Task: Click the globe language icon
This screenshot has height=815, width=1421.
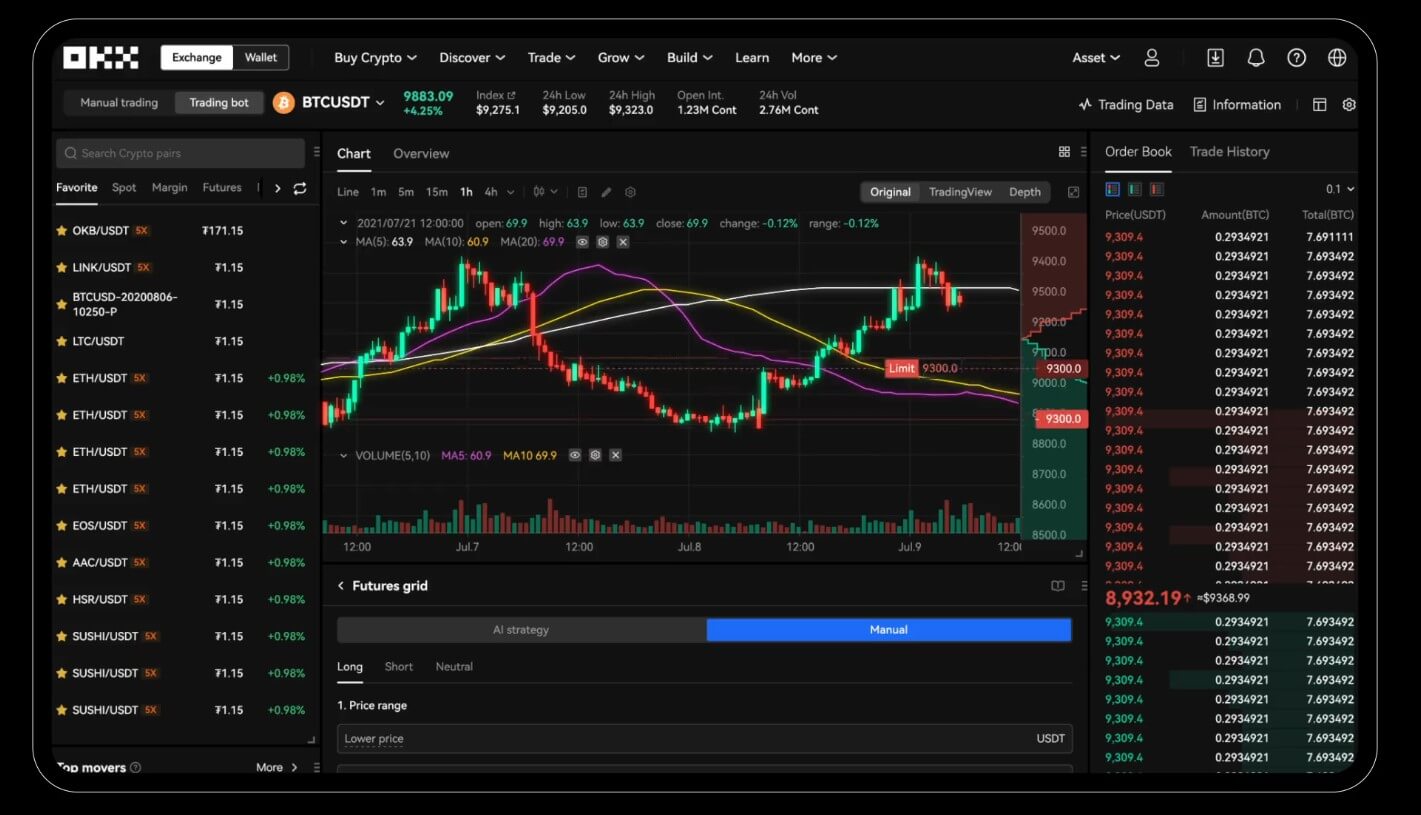Action: coord(1337,58)
